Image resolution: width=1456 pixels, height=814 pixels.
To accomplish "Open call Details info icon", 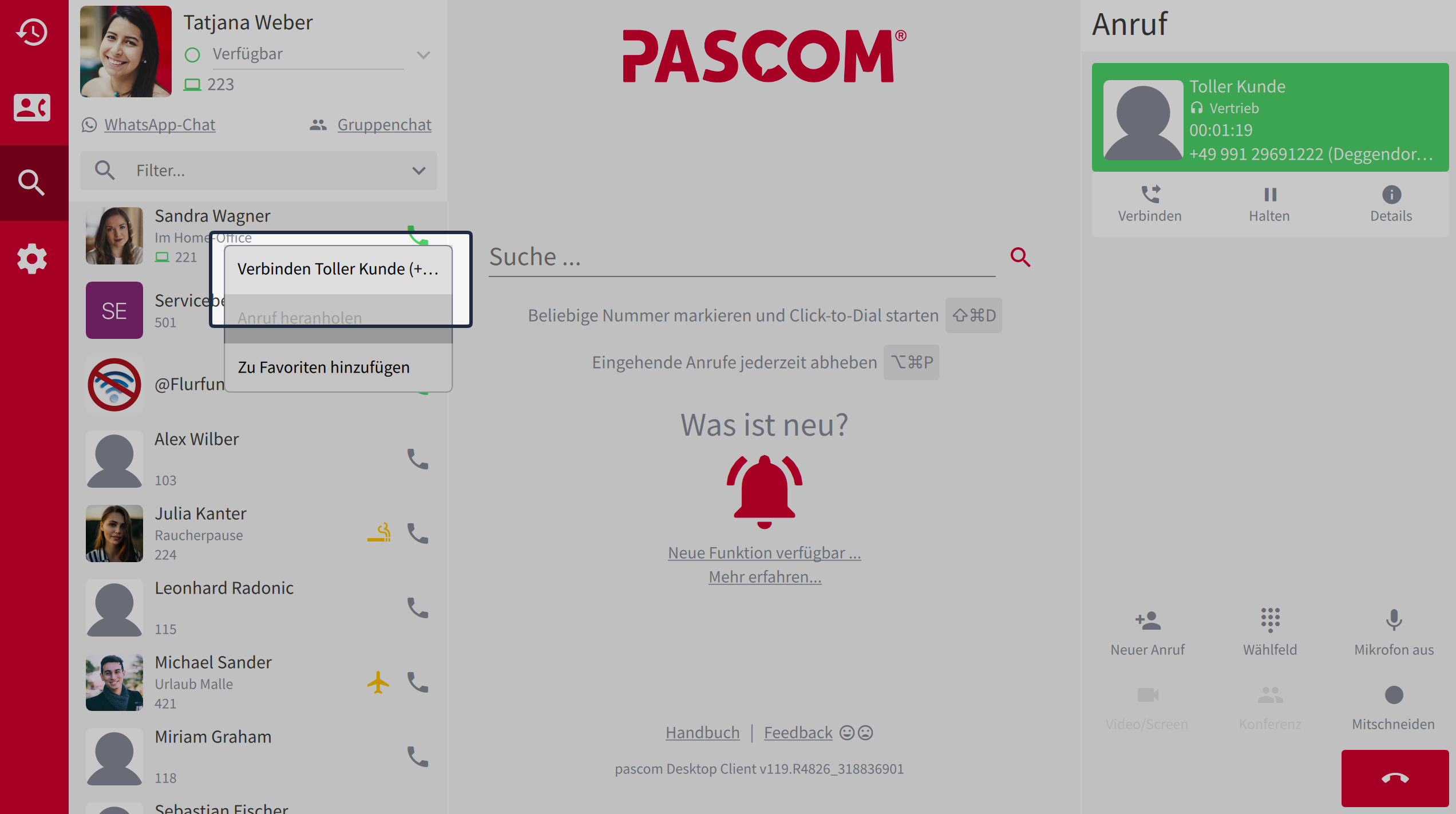I will coord(1391,195).
